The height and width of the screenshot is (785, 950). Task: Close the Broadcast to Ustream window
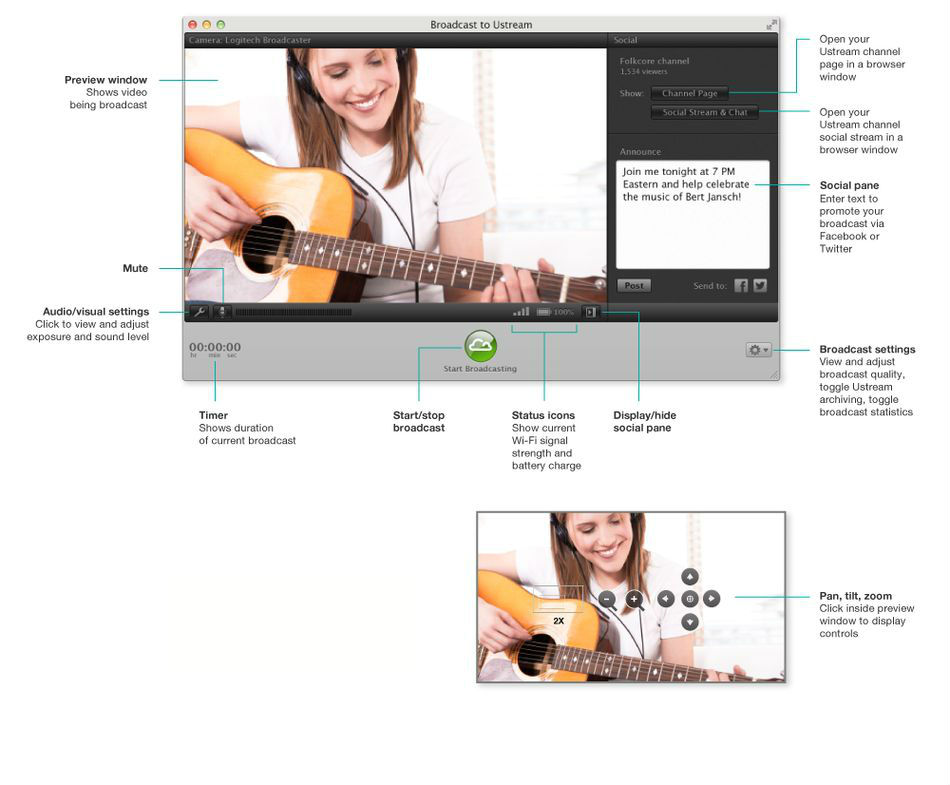(x=193, y=25)
